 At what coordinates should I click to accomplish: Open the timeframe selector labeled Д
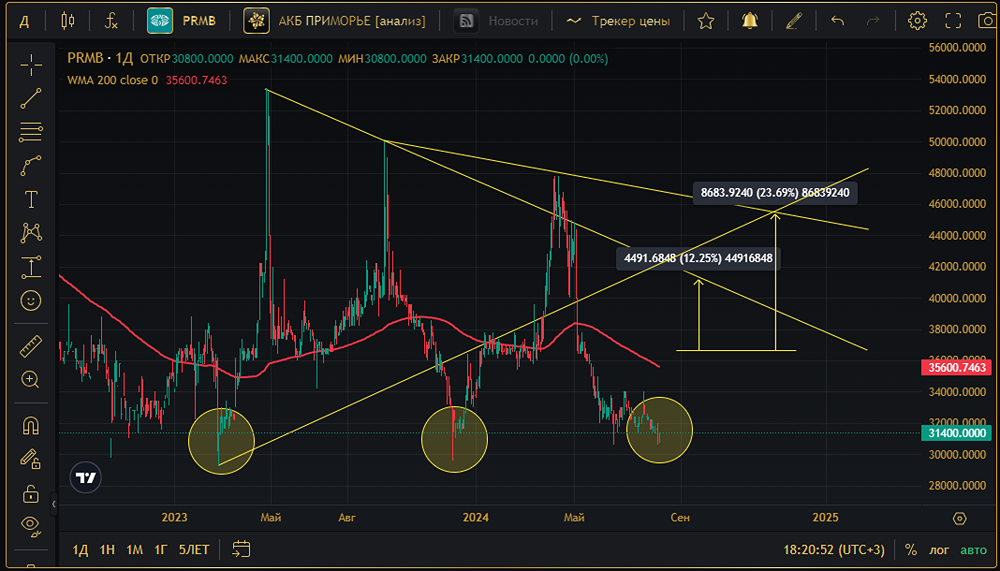[x=24, y=21]
